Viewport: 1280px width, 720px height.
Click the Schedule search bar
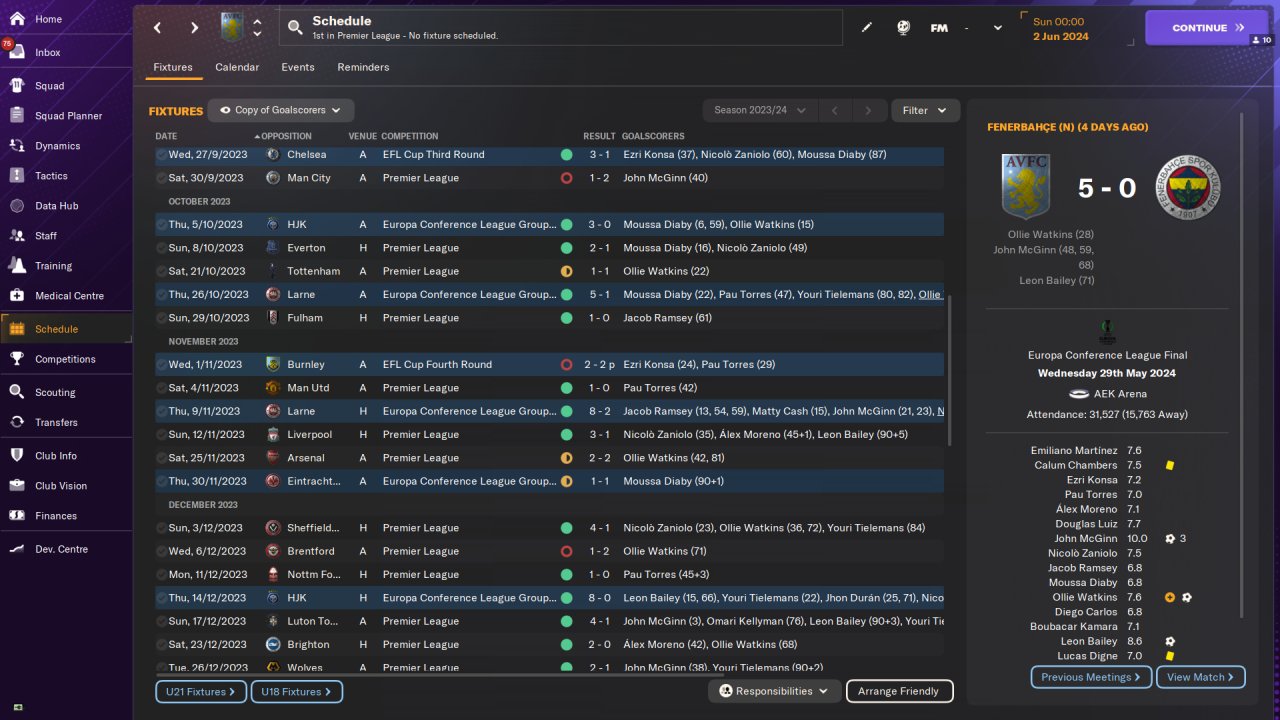561,28
